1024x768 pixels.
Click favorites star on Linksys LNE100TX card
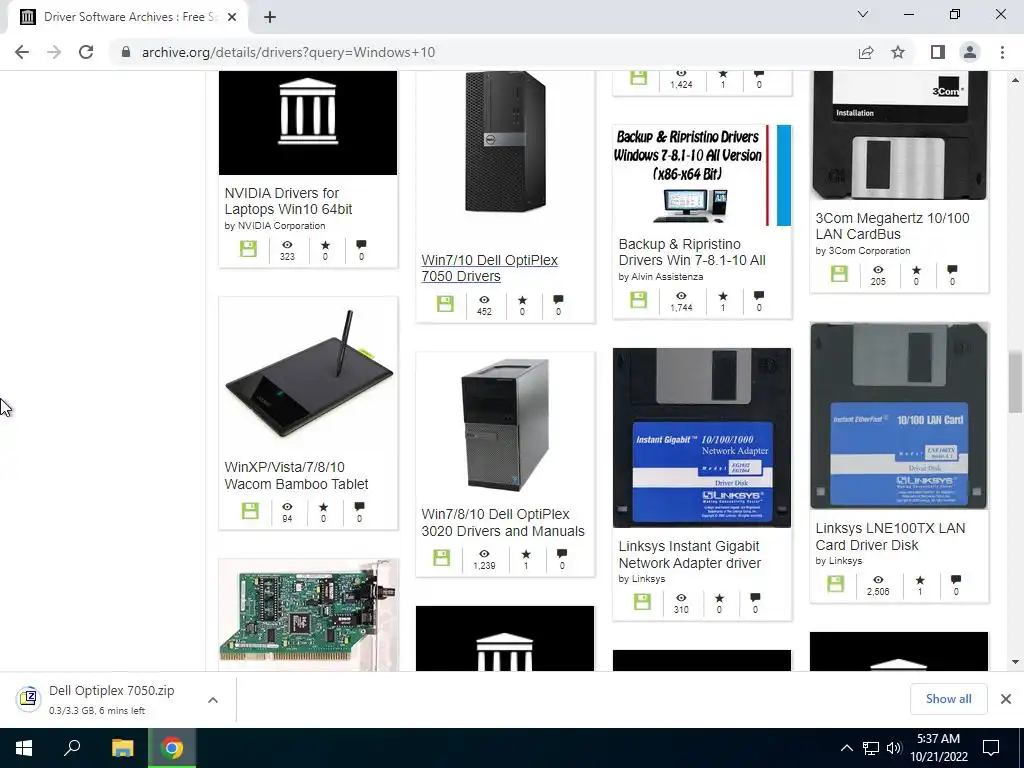tap(920, 580)
